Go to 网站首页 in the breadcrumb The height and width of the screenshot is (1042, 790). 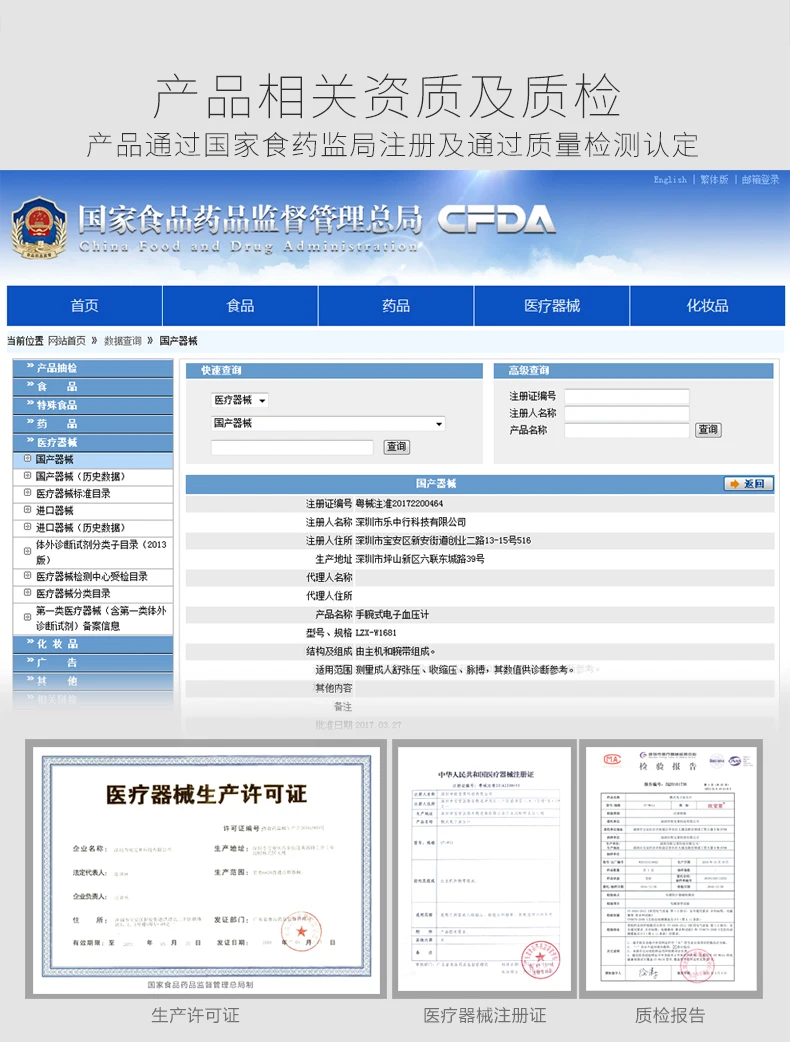(x=66, y=341)
